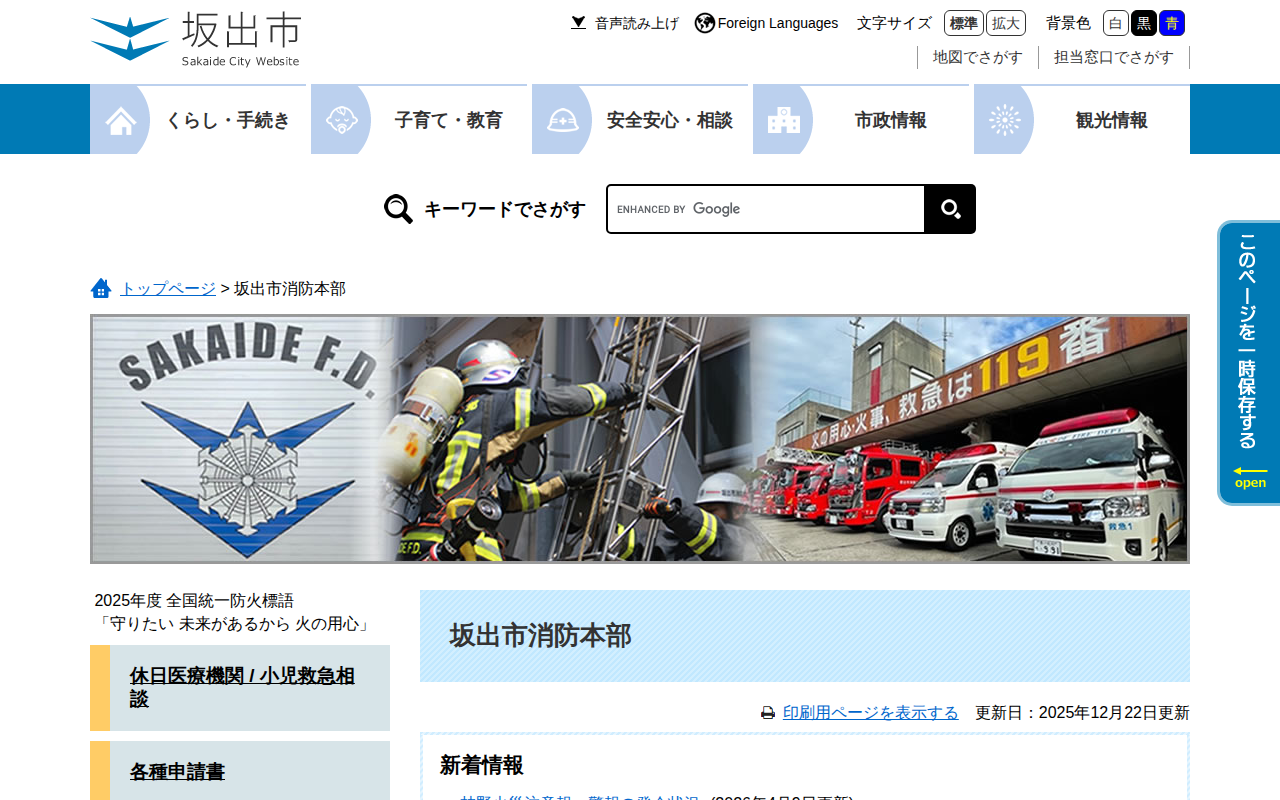Focus the Google keyword search field

[x=766, y=209]
